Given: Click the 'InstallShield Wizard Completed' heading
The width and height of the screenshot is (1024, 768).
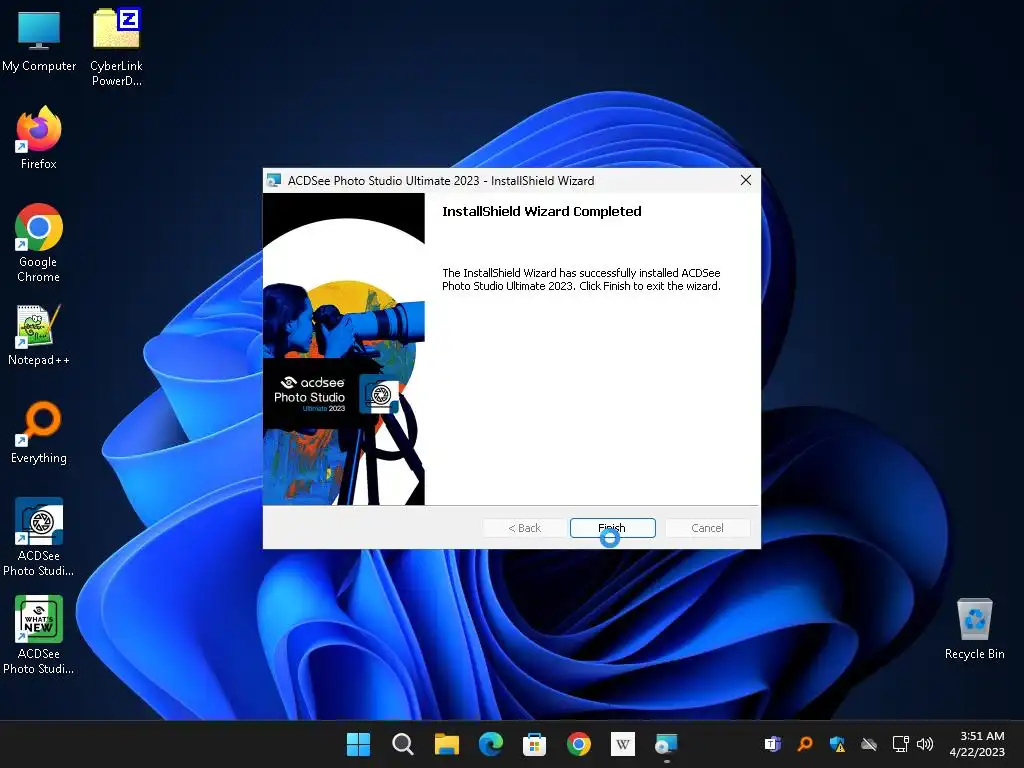Looking at the screenshot, I should pyautogui.click(x=541, y=211).
